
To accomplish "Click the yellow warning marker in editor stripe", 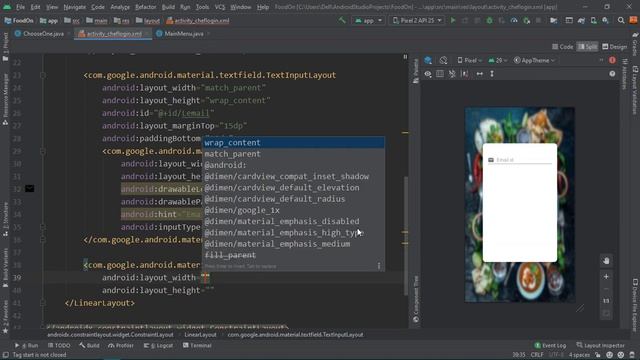I will [405, 132].
